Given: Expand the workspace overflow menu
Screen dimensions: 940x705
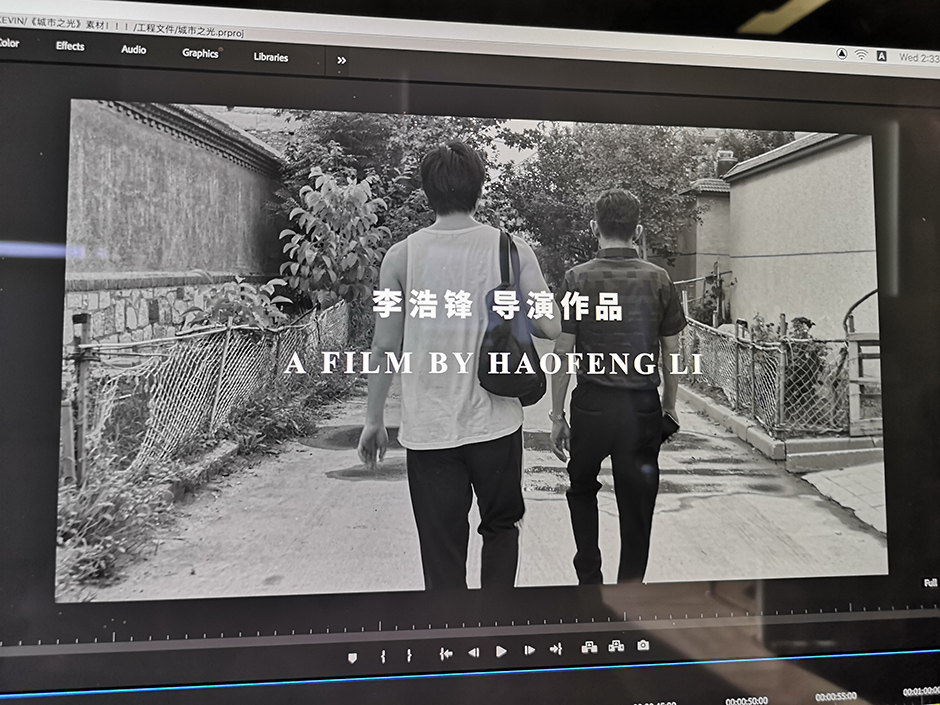Looking at the screenshot, I should [x=342, y=61].
